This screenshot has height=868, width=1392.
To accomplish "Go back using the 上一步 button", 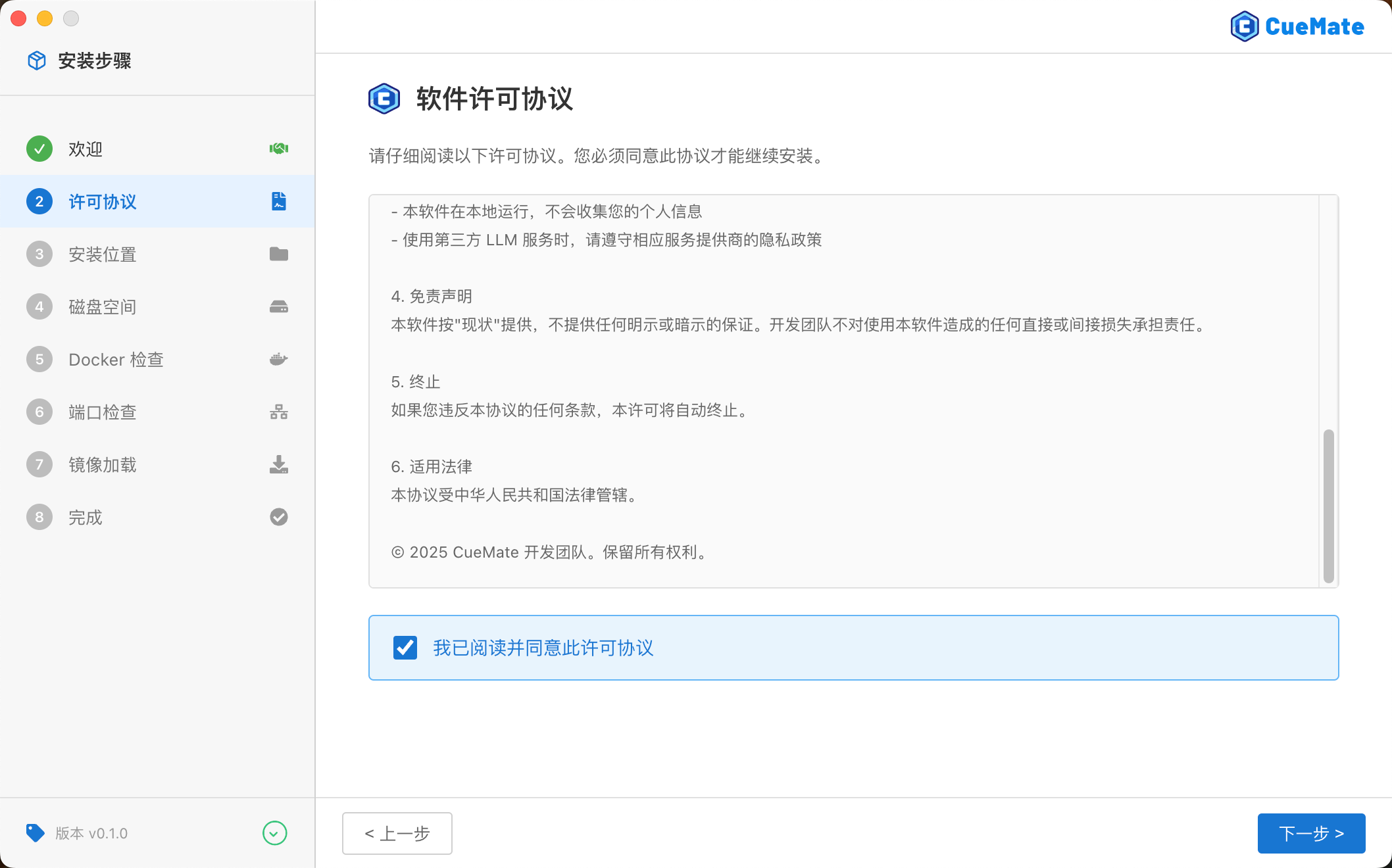I will (397, 833).
